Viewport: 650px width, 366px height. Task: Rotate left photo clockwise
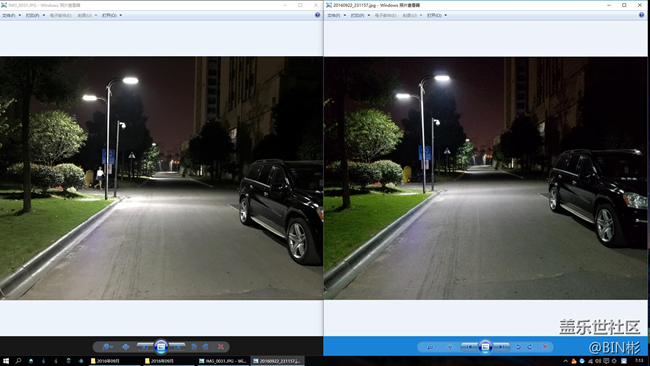205,347
